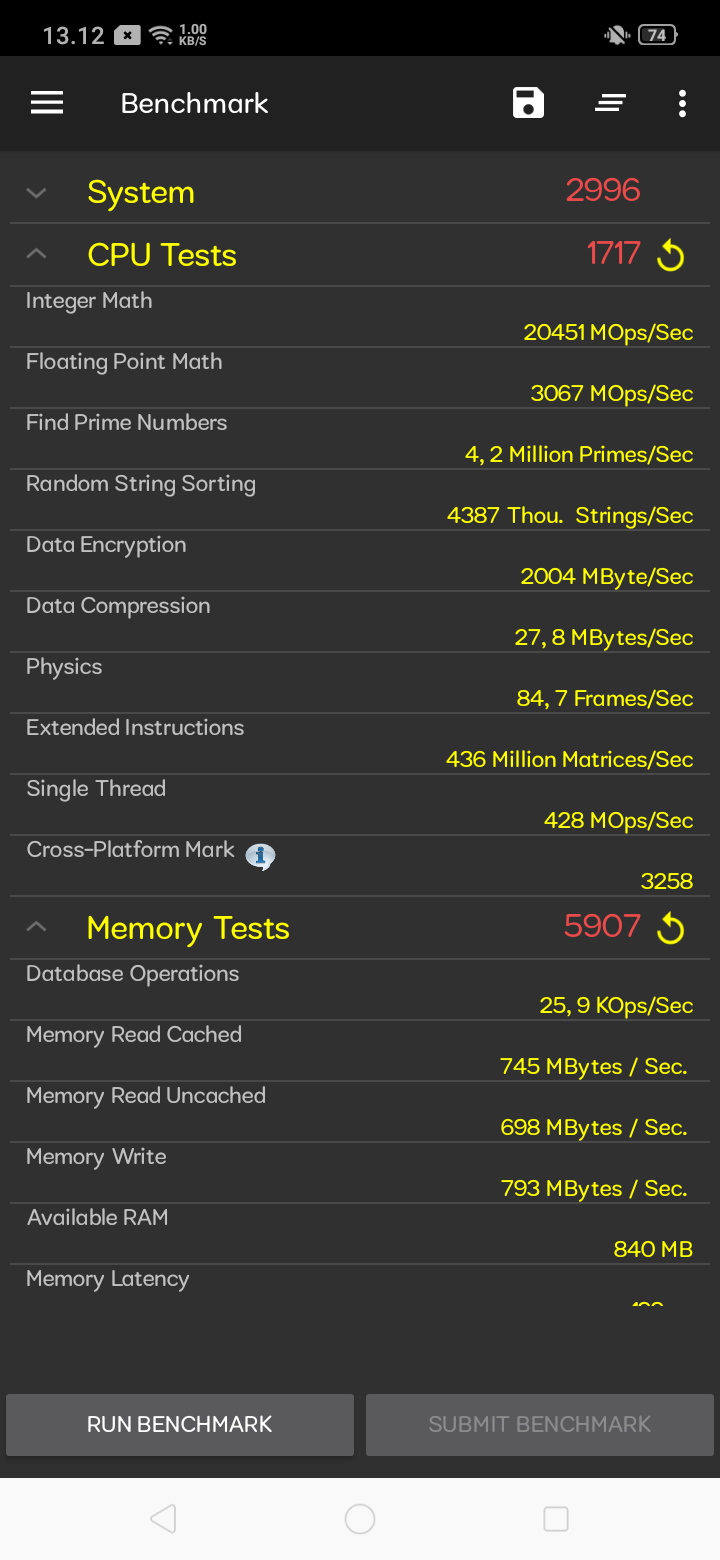Tap the Run Benchmark button
This screenshot has width=720, height=1560.
pos(180,1424)
